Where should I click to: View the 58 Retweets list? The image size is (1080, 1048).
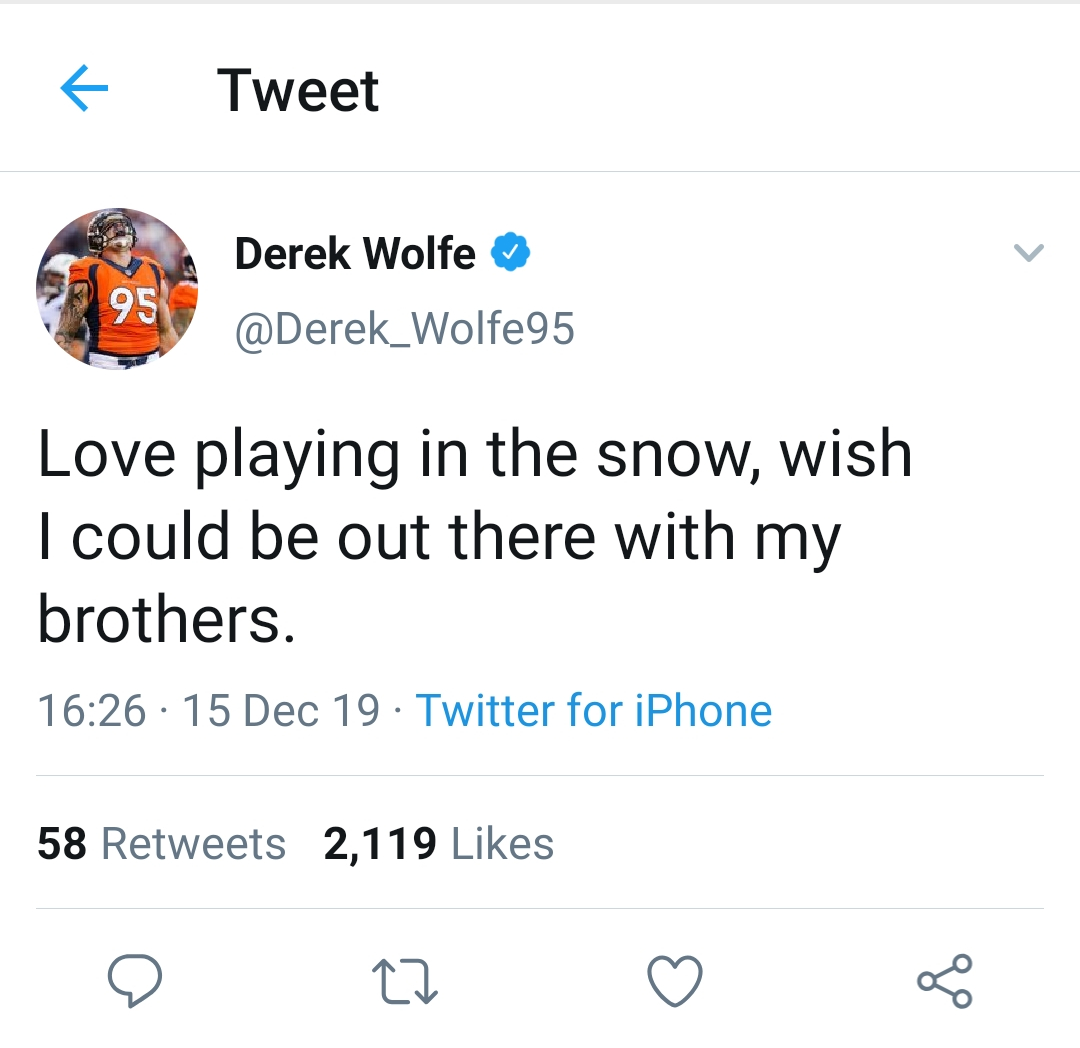pyautogui.click(x=162, y=843)
